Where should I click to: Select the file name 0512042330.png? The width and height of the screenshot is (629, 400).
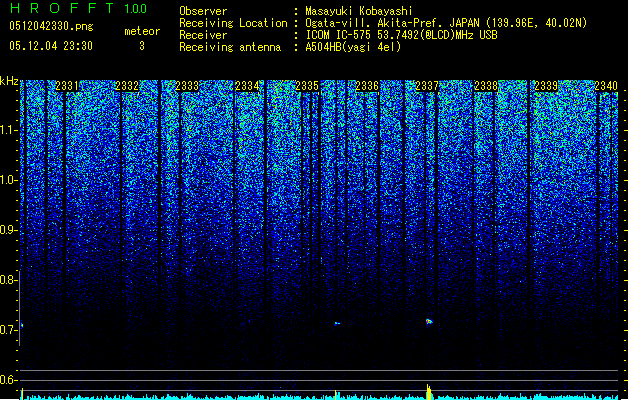pos(51,26)
